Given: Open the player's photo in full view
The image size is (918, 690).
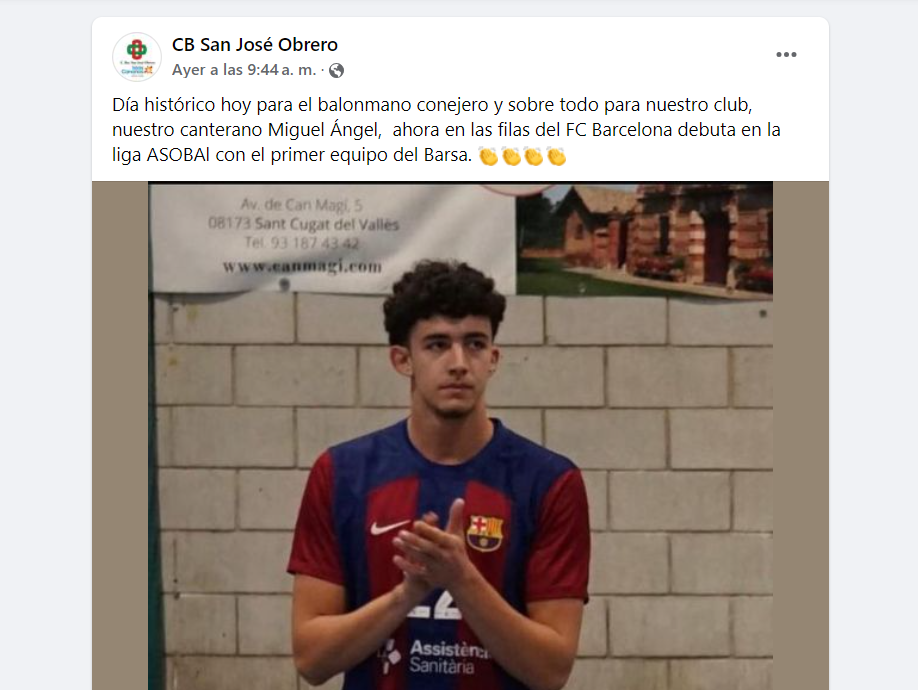Looking at the screenshot, I should (460, 435).
